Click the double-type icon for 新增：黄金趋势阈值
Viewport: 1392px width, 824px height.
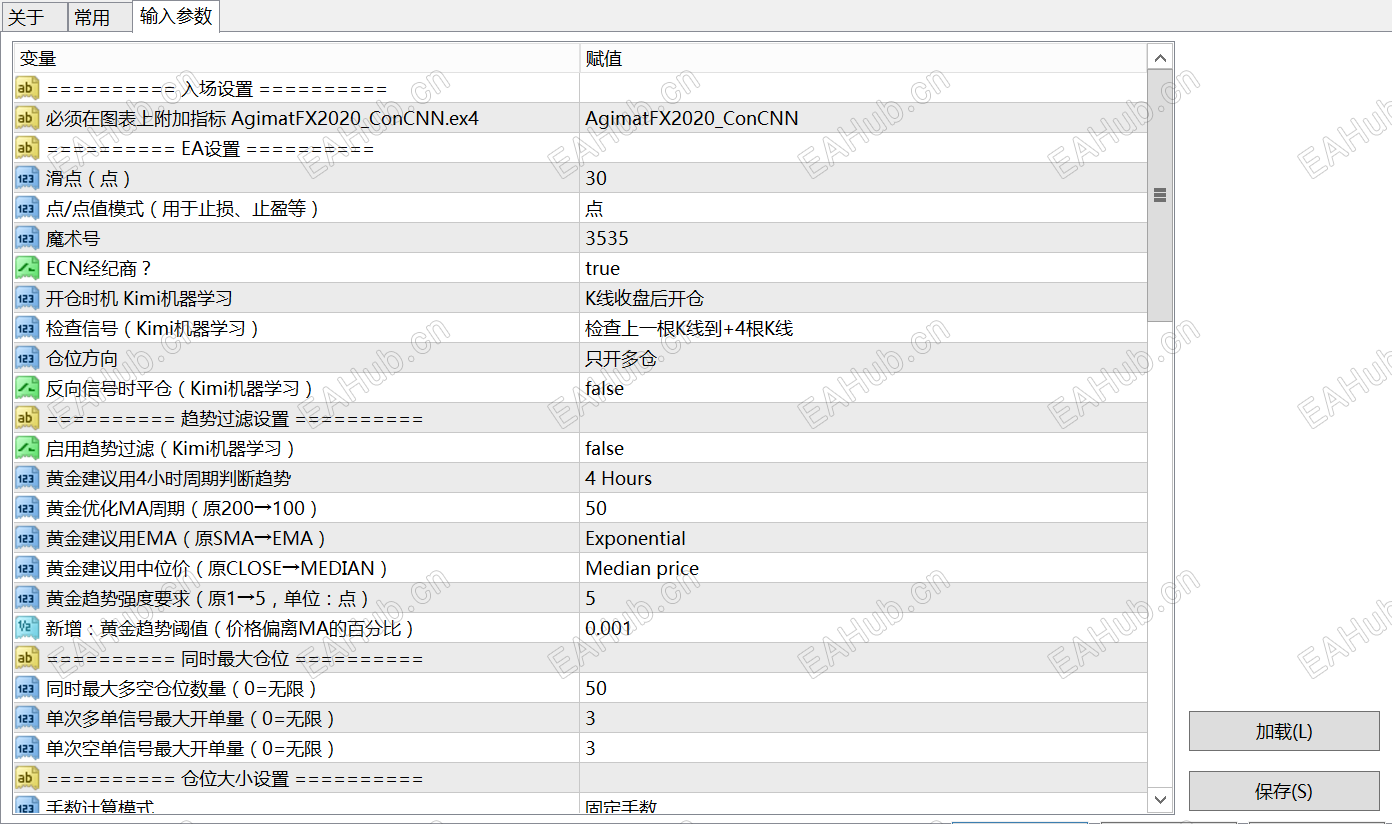pyautogui.click(x=27, y=628)
